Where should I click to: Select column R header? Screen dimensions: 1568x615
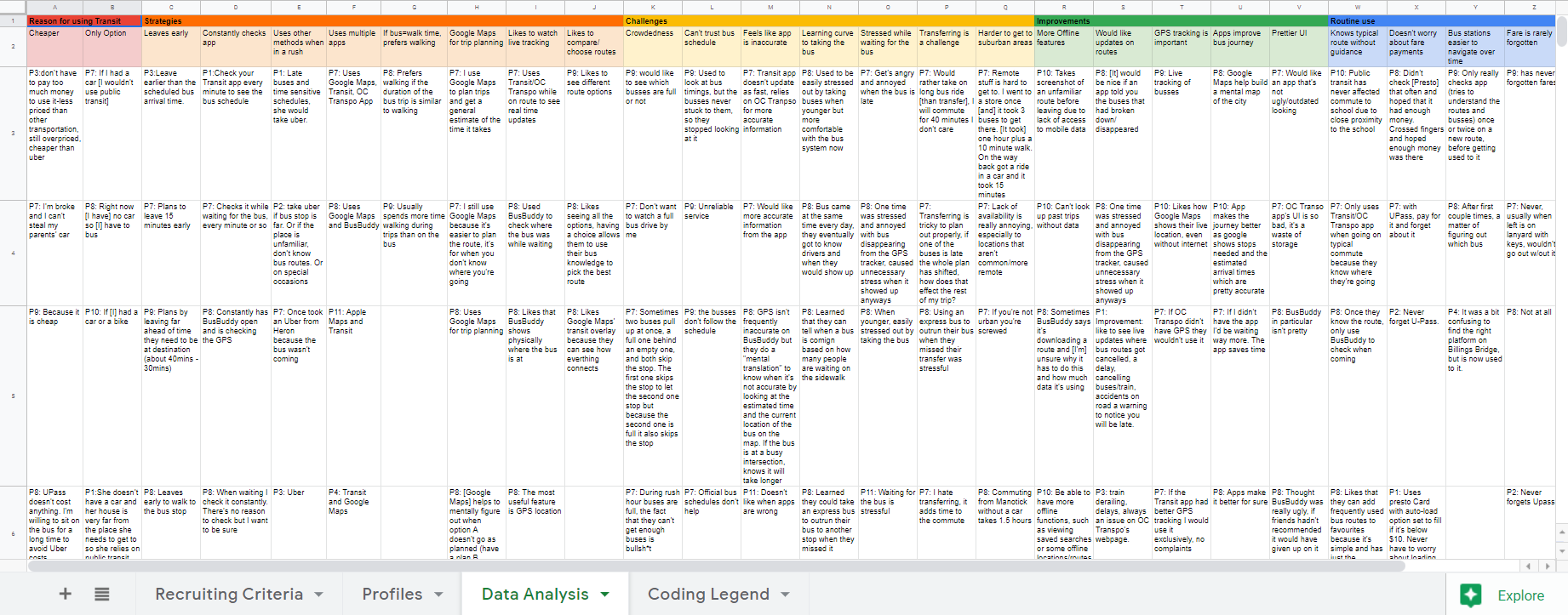1064,7
